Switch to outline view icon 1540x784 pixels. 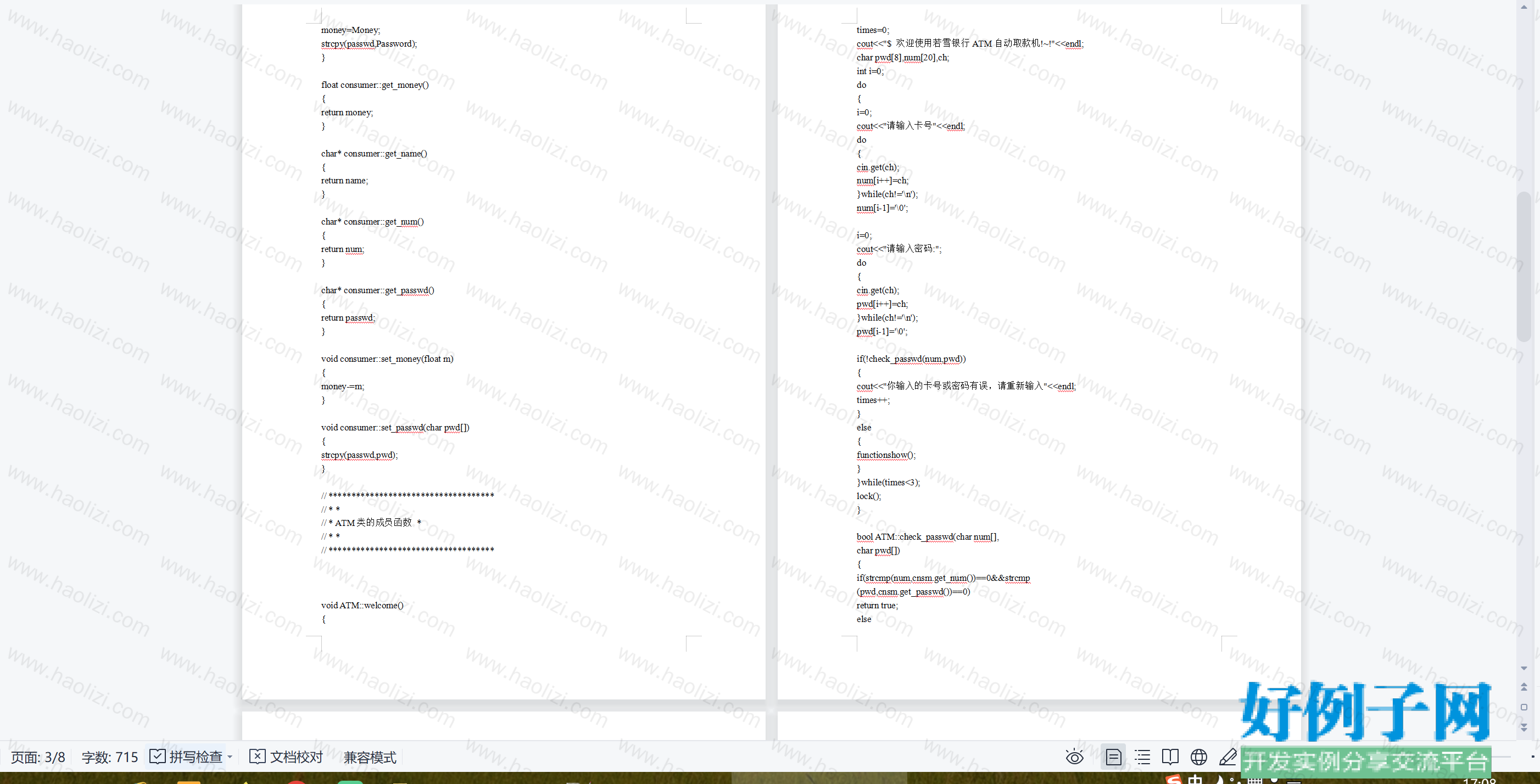point(1142,757)
